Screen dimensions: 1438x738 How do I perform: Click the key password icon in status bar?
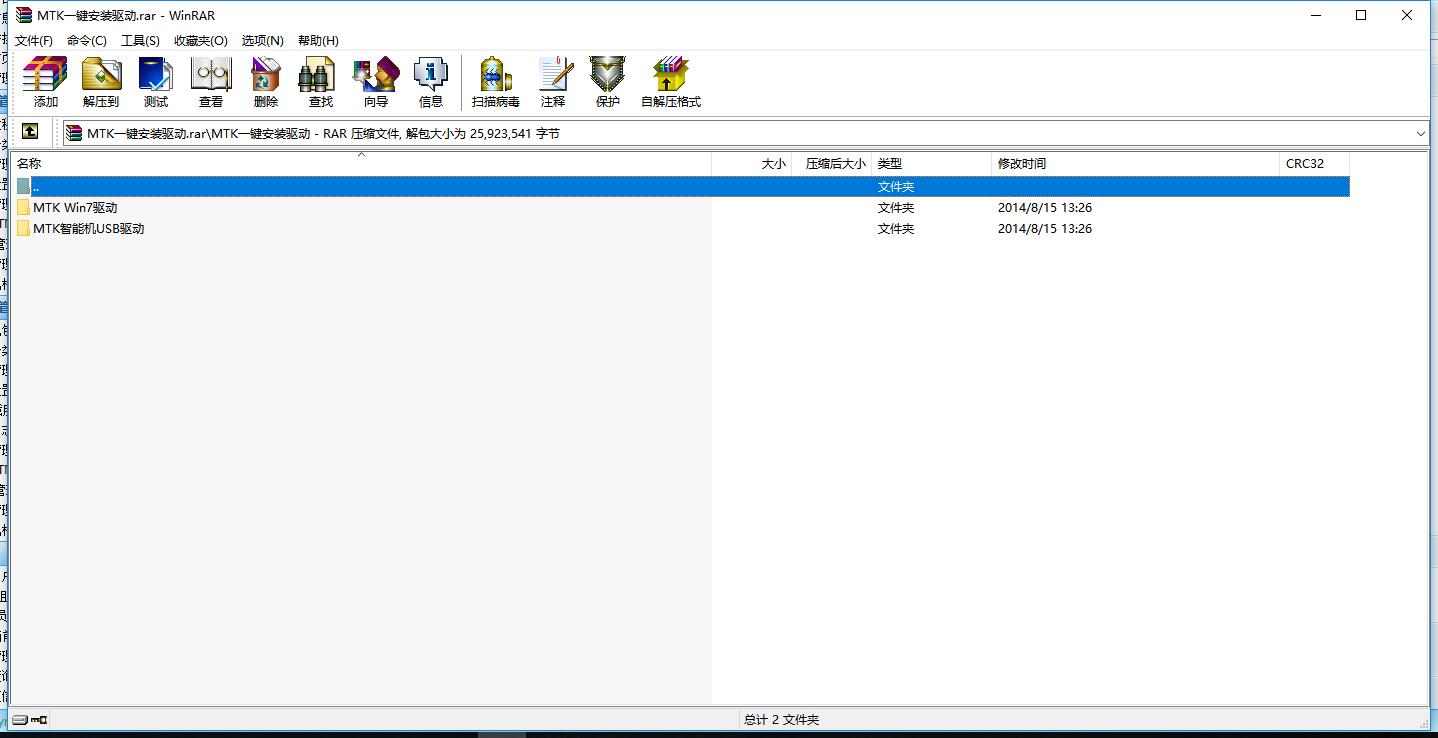click(x=39, y=719)
